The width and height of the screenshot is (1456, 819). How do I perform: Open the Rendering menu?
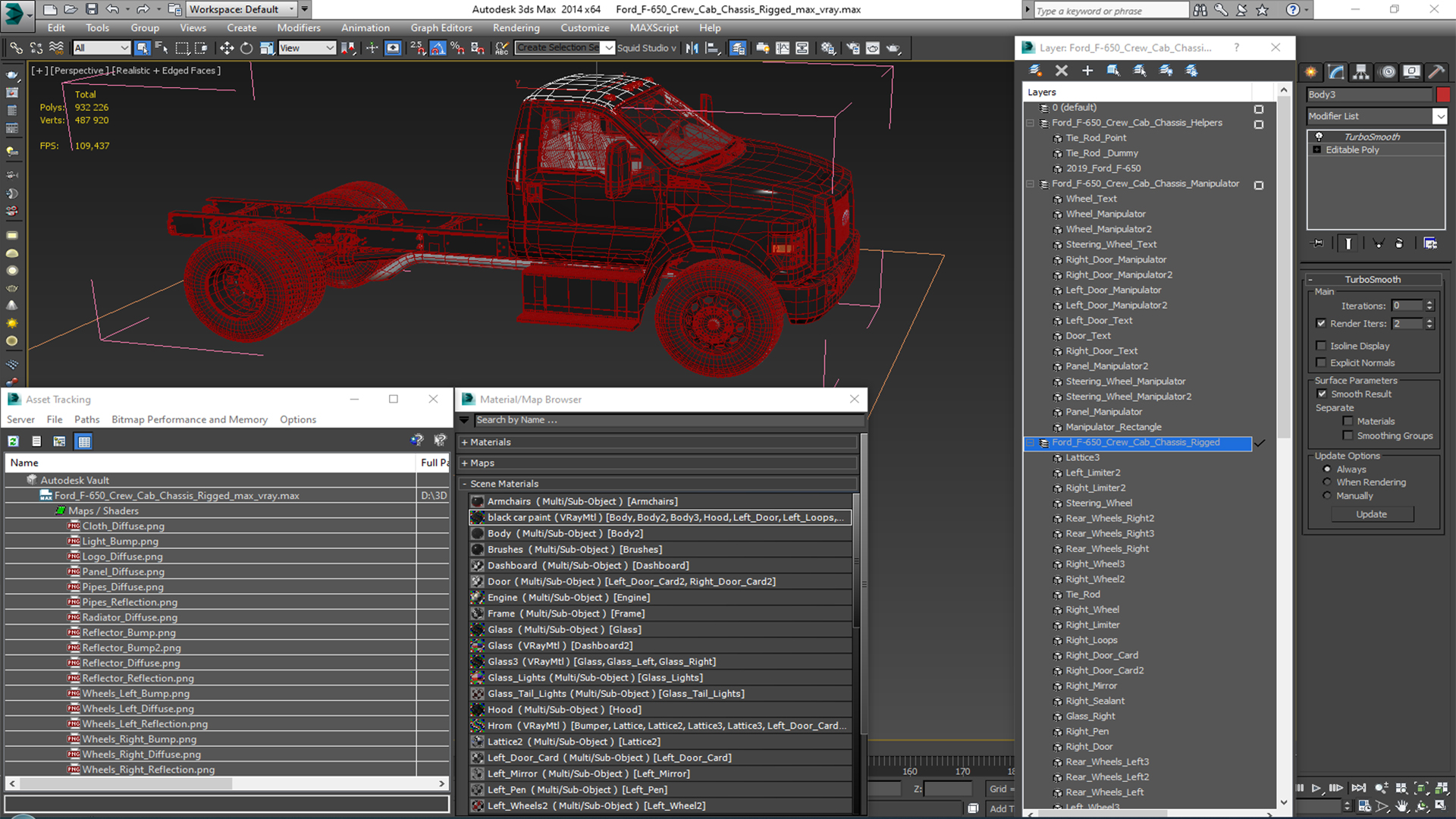(516, 28)
